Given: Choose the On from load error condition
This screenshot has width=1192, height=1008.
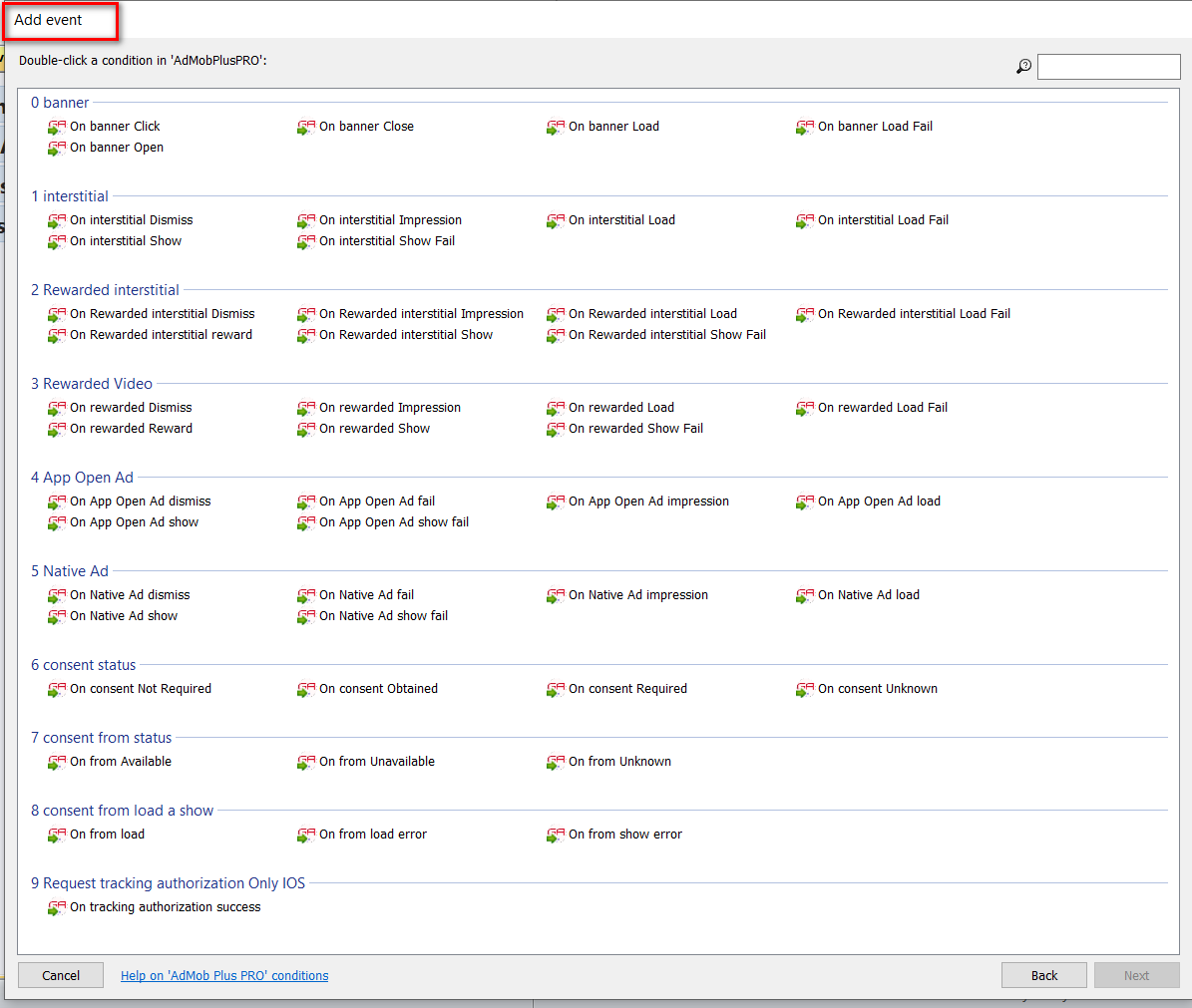Looking at the screenshot, I should tap(372, 835).
